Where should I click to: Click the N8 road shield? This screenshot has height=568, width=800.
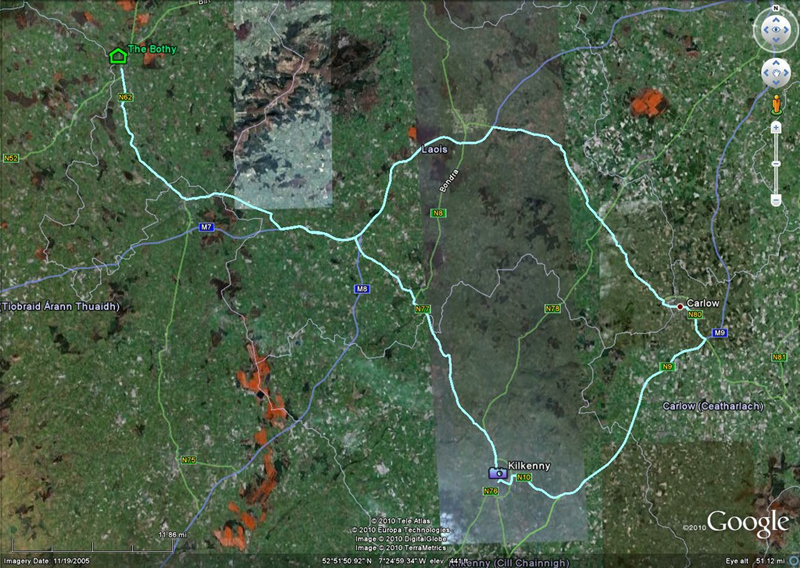click(437, 213)
